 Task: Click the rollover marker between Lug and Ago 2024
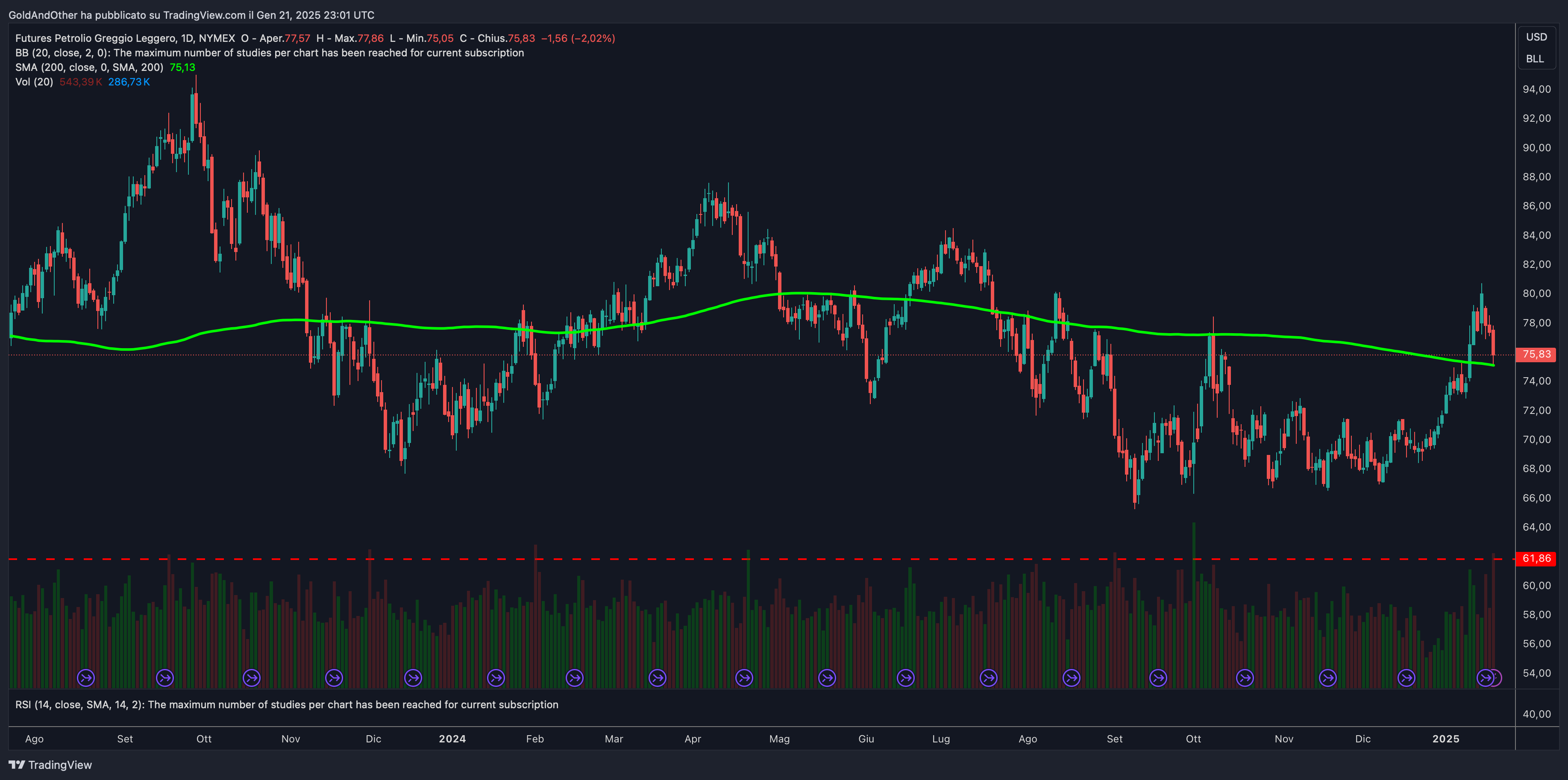tap(989, 677)
